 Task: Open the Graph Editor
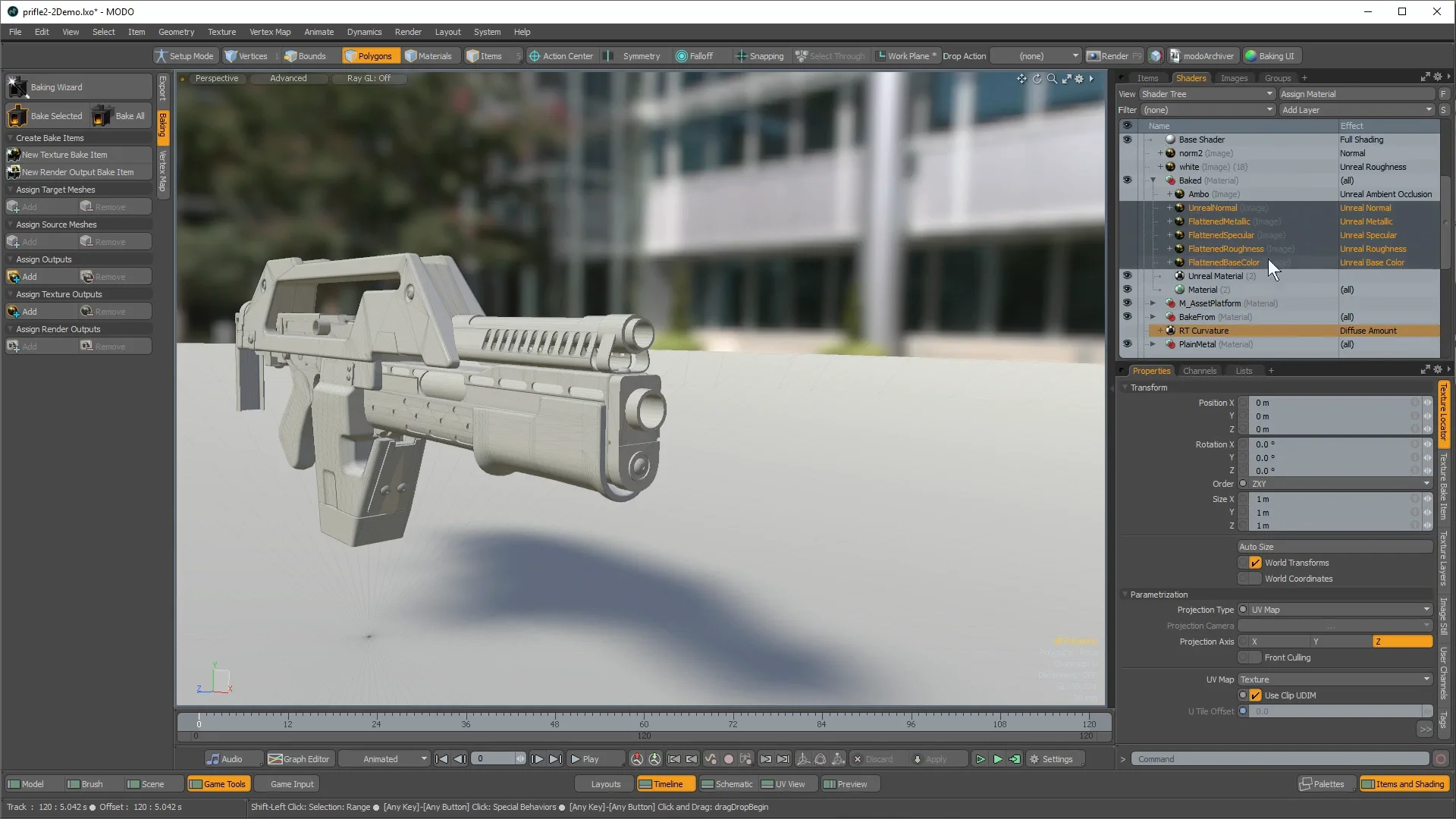pos(300,759)
